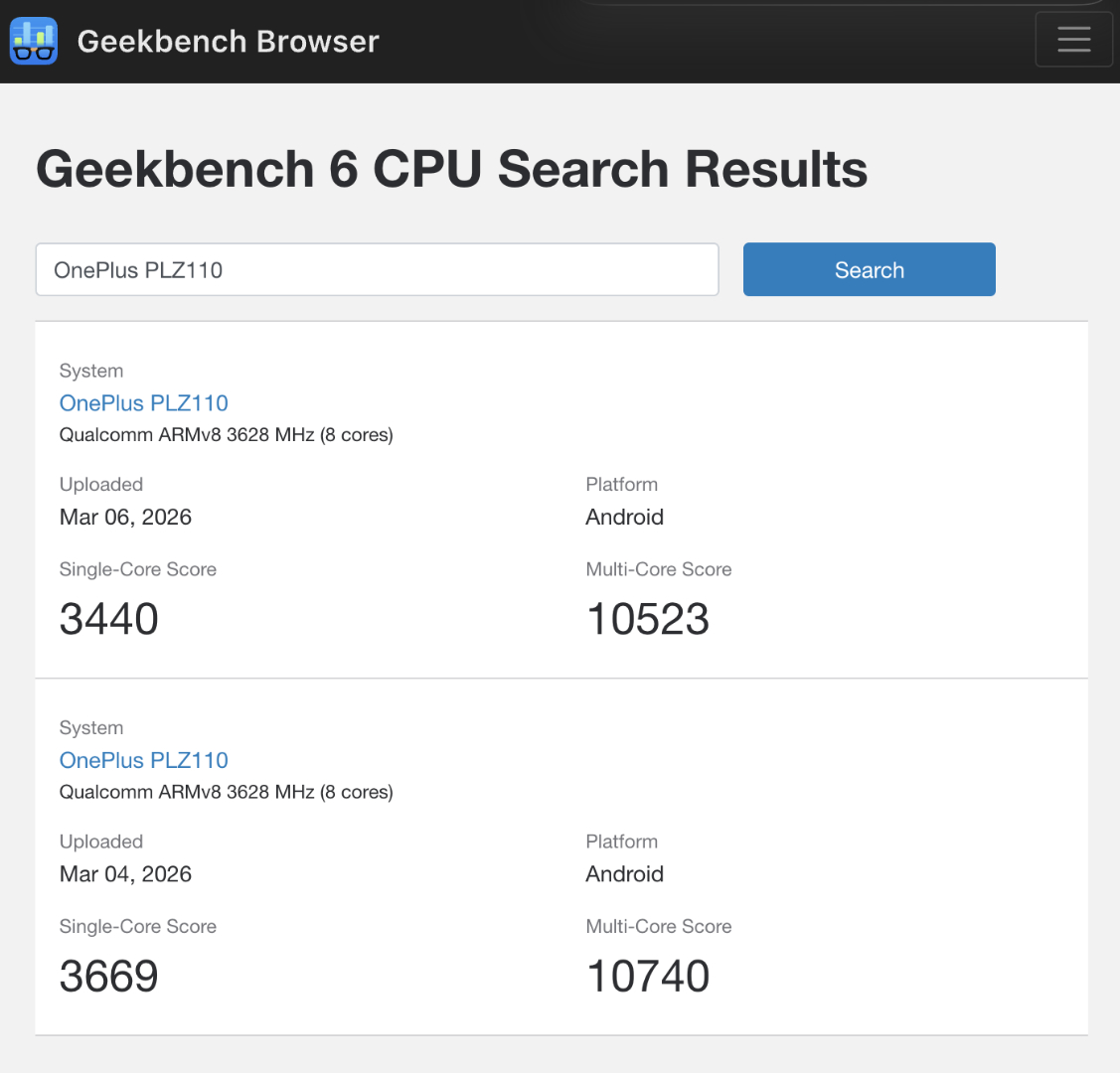Open OnePlus PLZ110 result uploaded Mar 04
Image resolution: width=1120 pixels, height=1073 pixels.
click(144, 760)
